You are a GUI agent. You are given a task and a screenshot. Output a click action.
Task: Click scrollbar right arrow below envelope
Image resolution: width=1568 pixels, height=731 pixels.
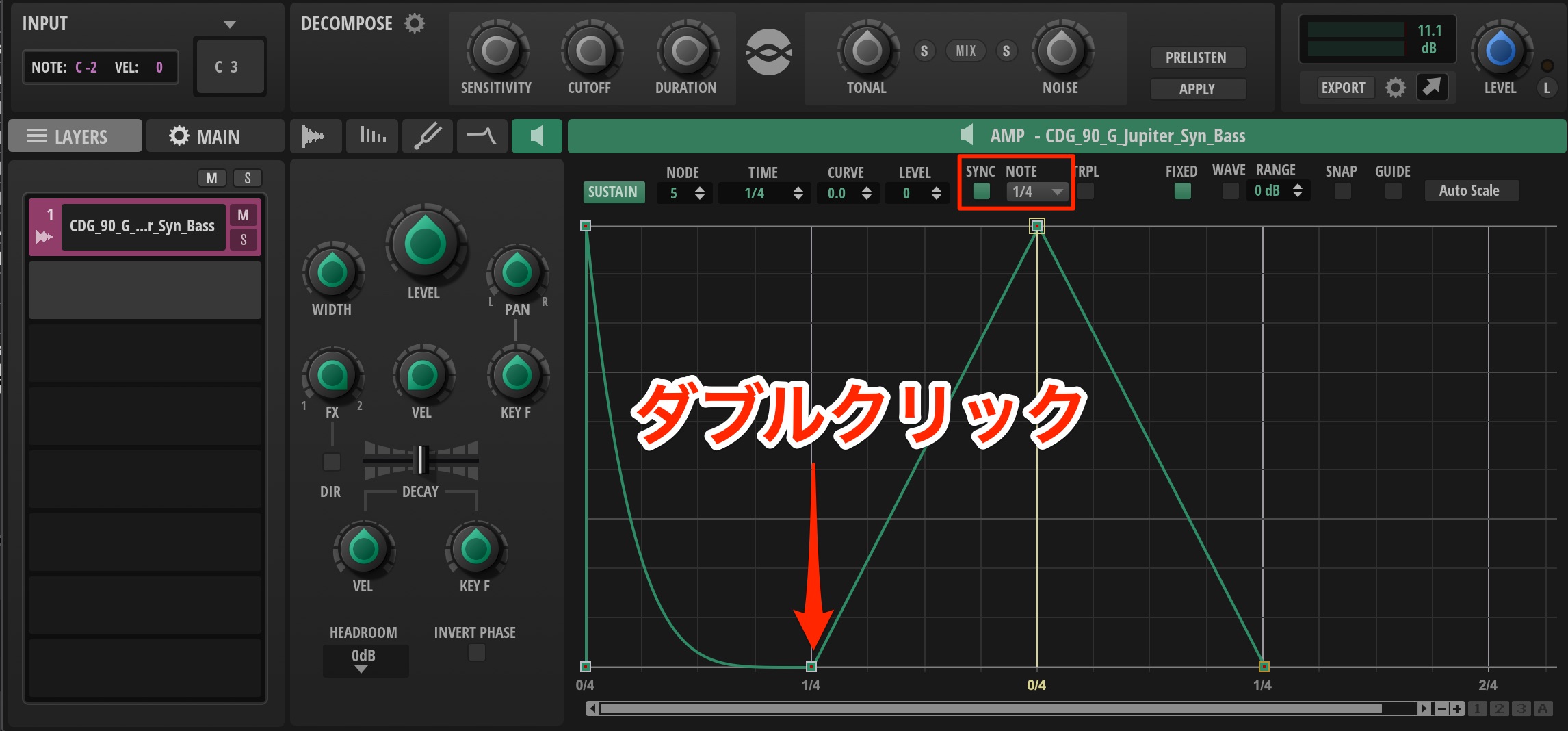[1424, 708]
